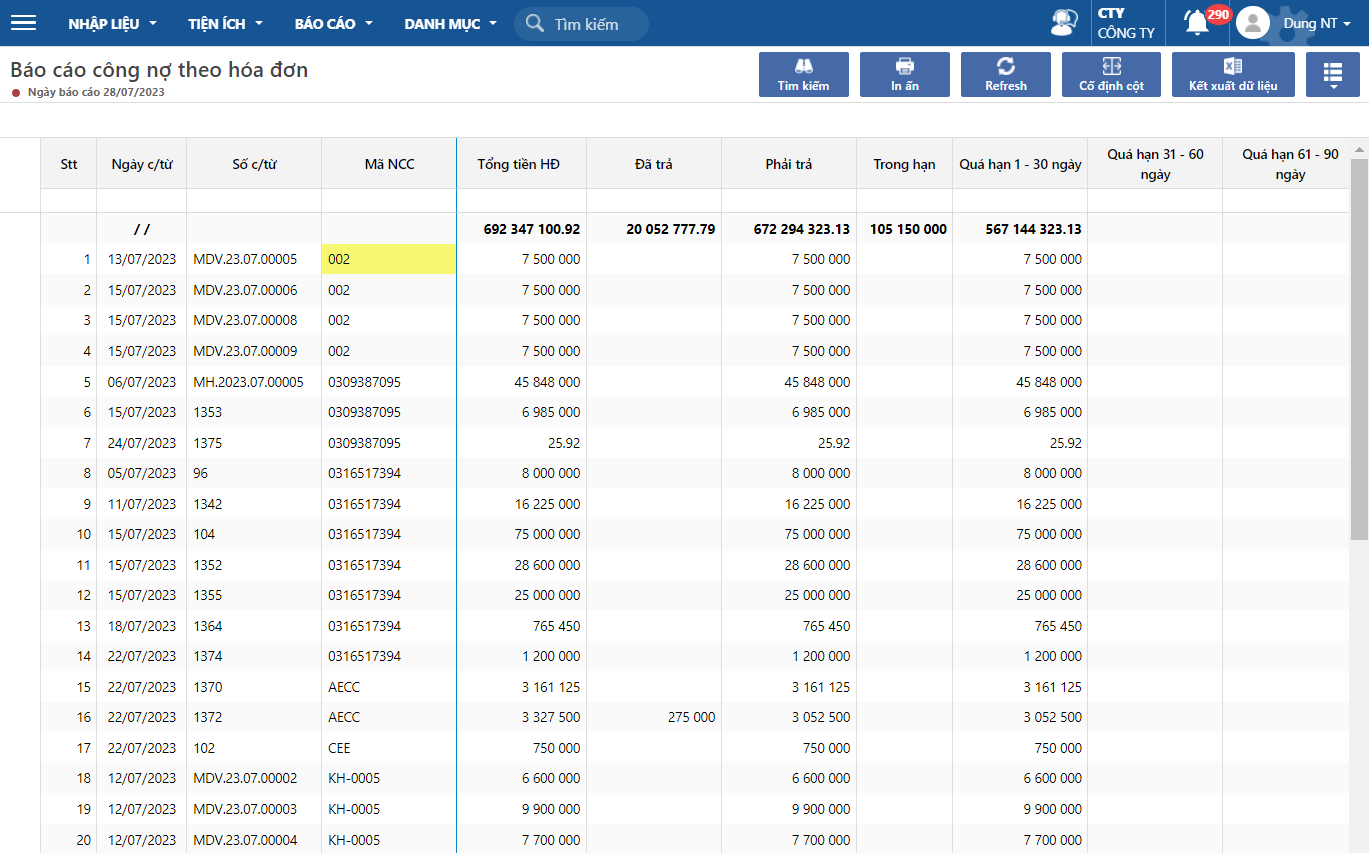1369x853 pixels.
Task: Click the customer support headset icon
Action: click(1064, 23)
